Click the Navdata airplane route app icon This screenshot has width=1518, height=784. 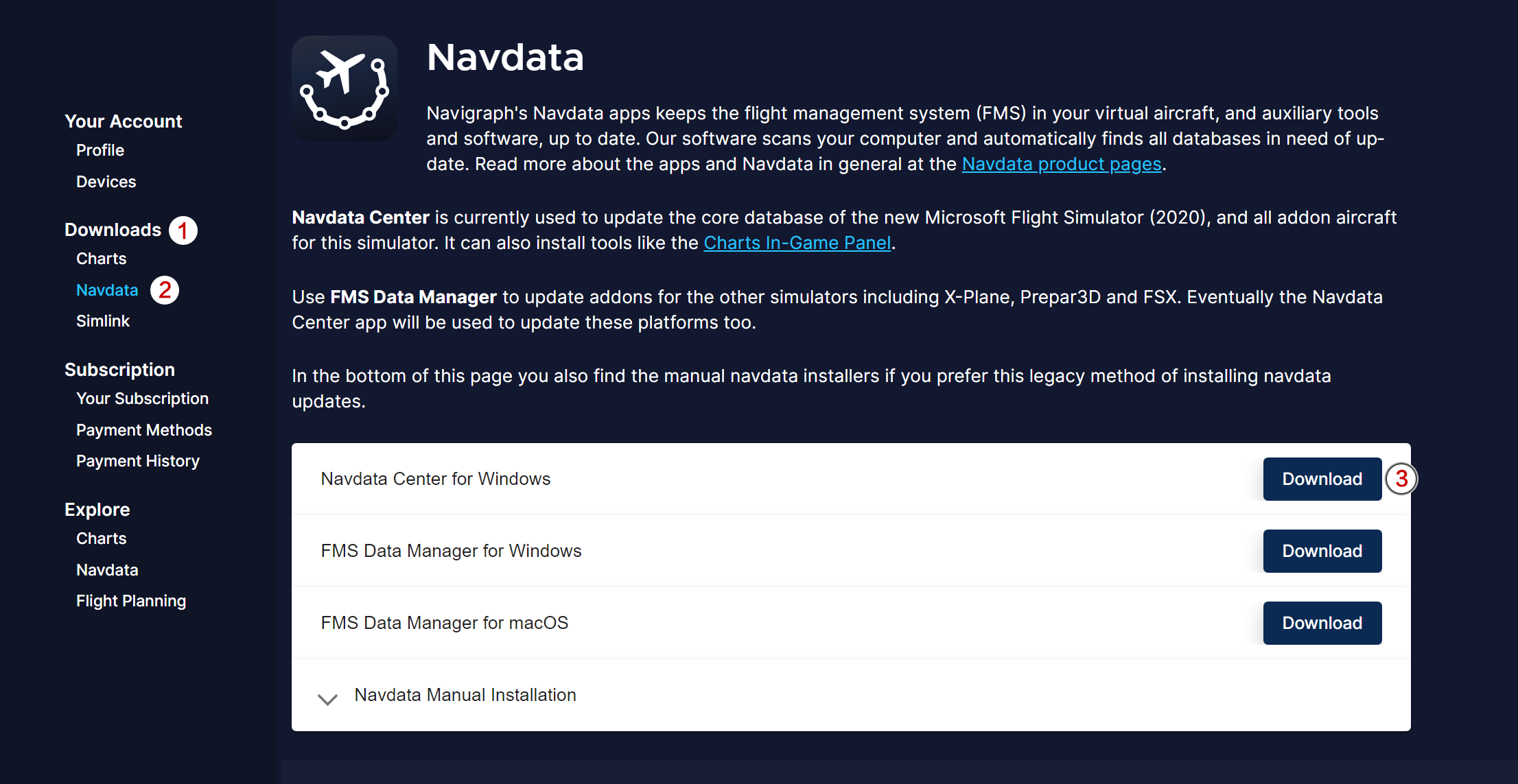344,88
